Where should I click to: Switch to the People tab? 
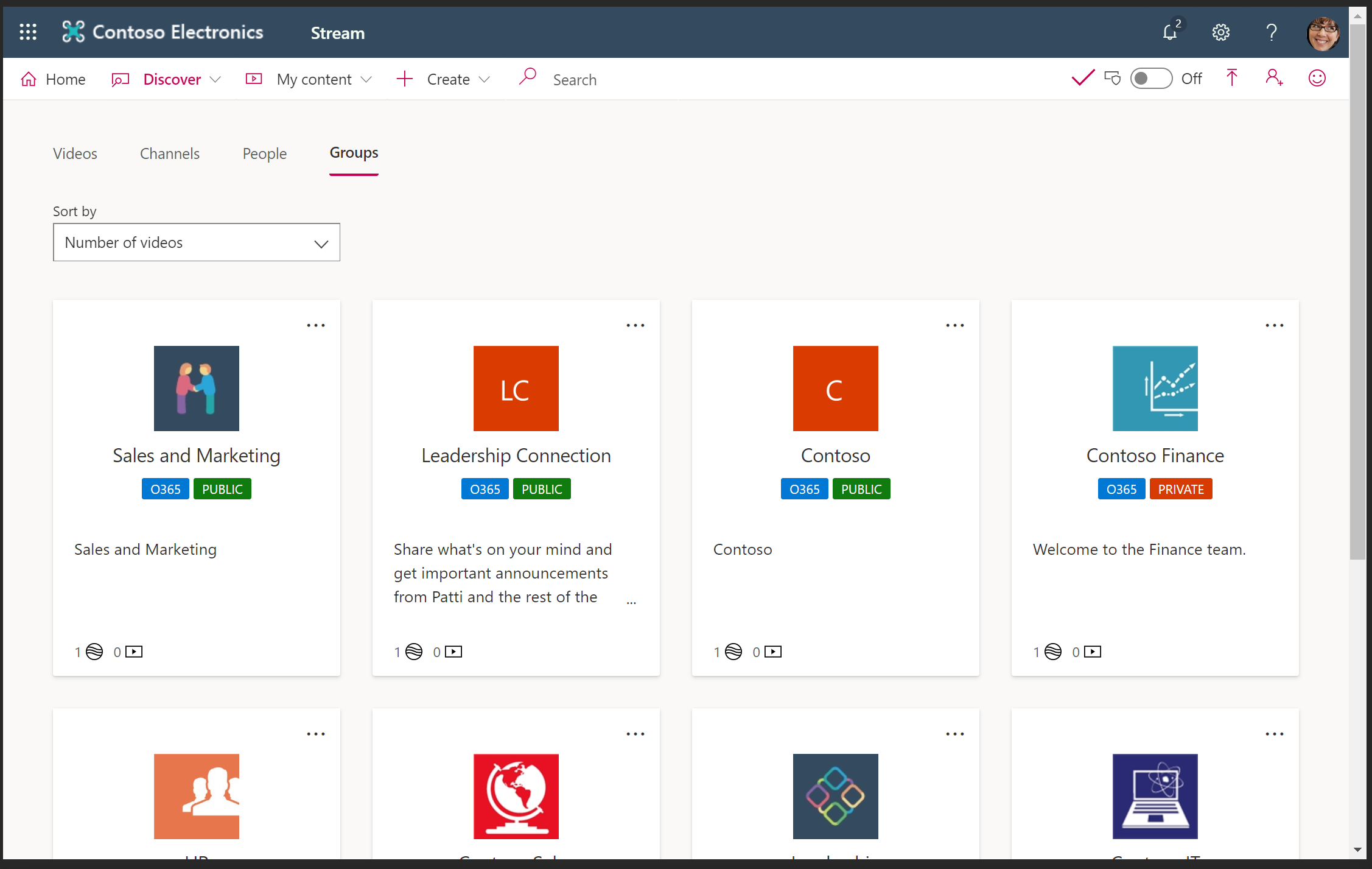(x=265, y=153)
